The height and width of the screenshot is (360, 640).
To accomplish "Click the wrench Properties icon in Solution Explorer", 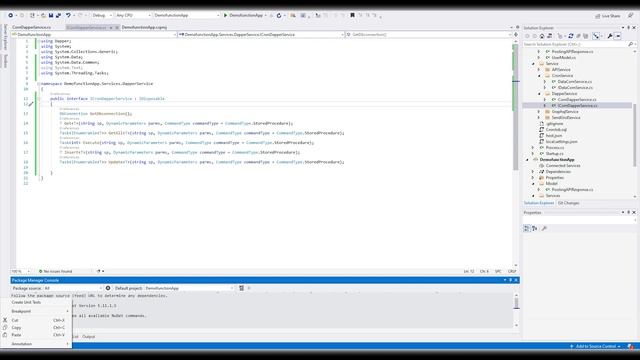I will (610, 36).
